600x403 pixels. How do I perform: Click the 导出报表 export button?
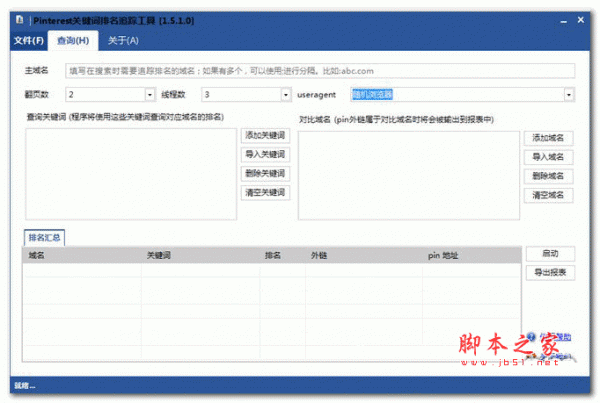[550, 272]
